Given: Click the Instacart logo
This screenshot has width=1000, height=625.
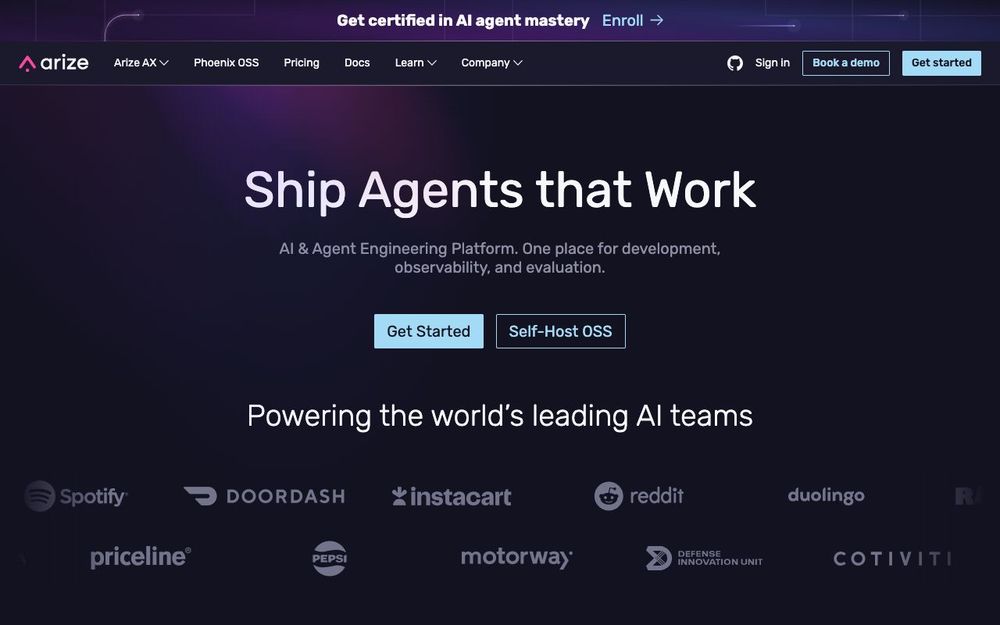Looking at the screenshot, I should click(452, 496).
